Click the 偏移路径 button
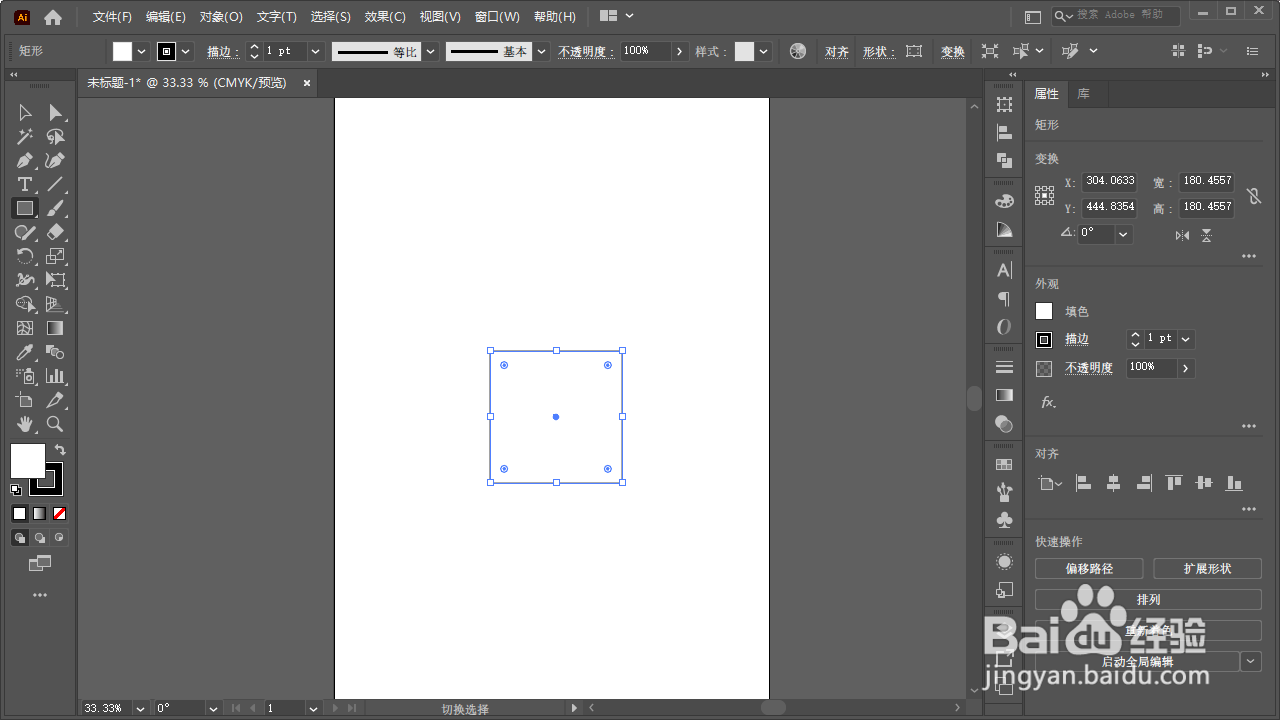This screenshot has width=1280, height=720. coord(1089,569)
